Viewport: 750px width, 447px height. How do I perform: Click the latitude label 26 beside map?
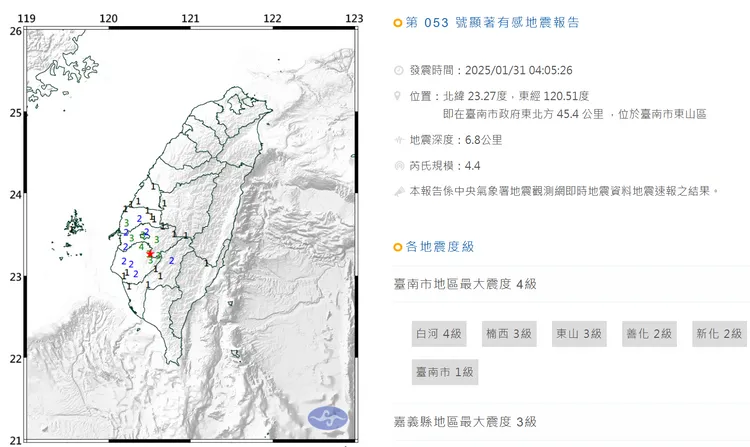click(x=15, y=31)
